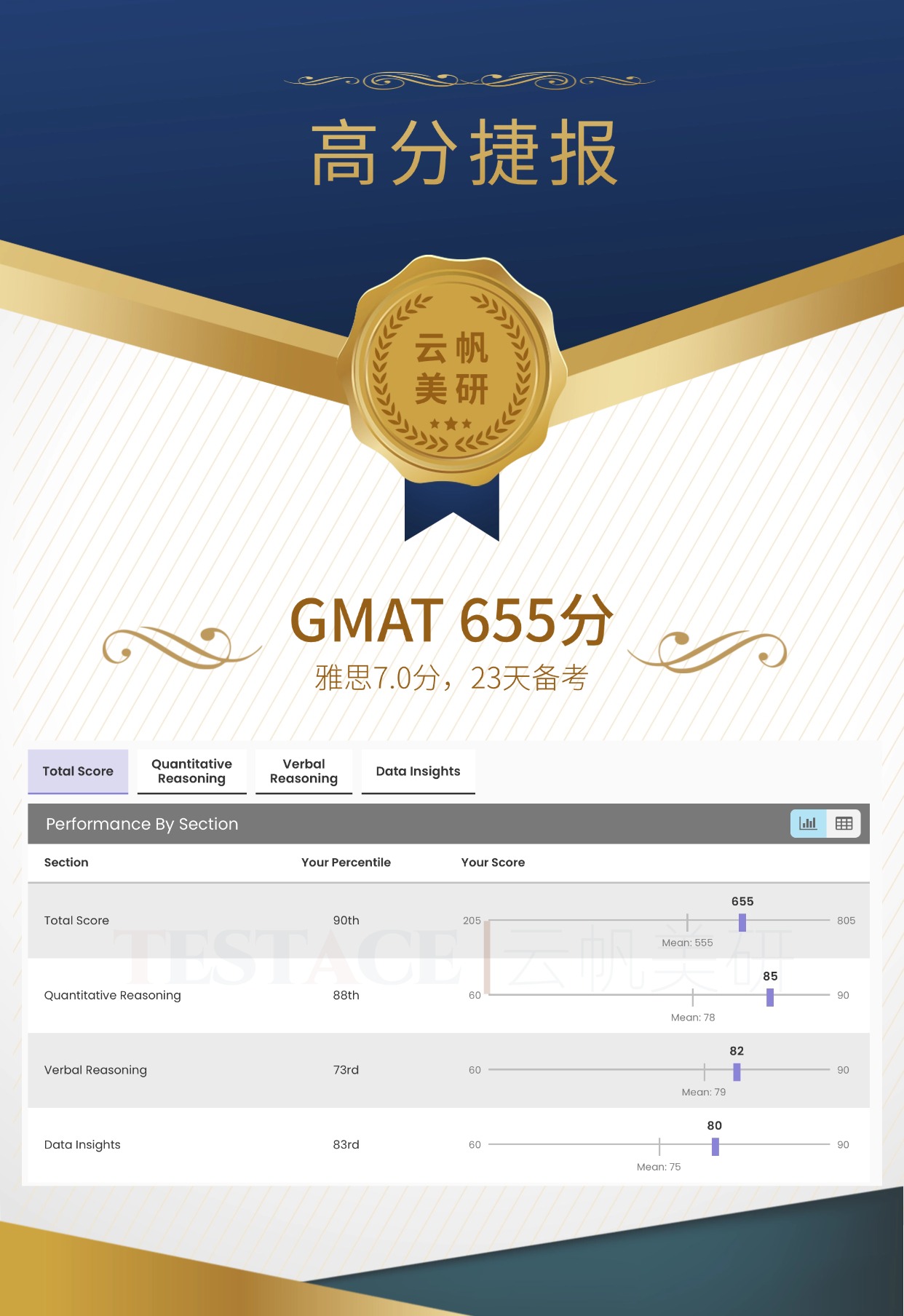The width and height of the screenshot is (904, 1316).
Task: Click the 655 total score marker
Action: [742, 922]
